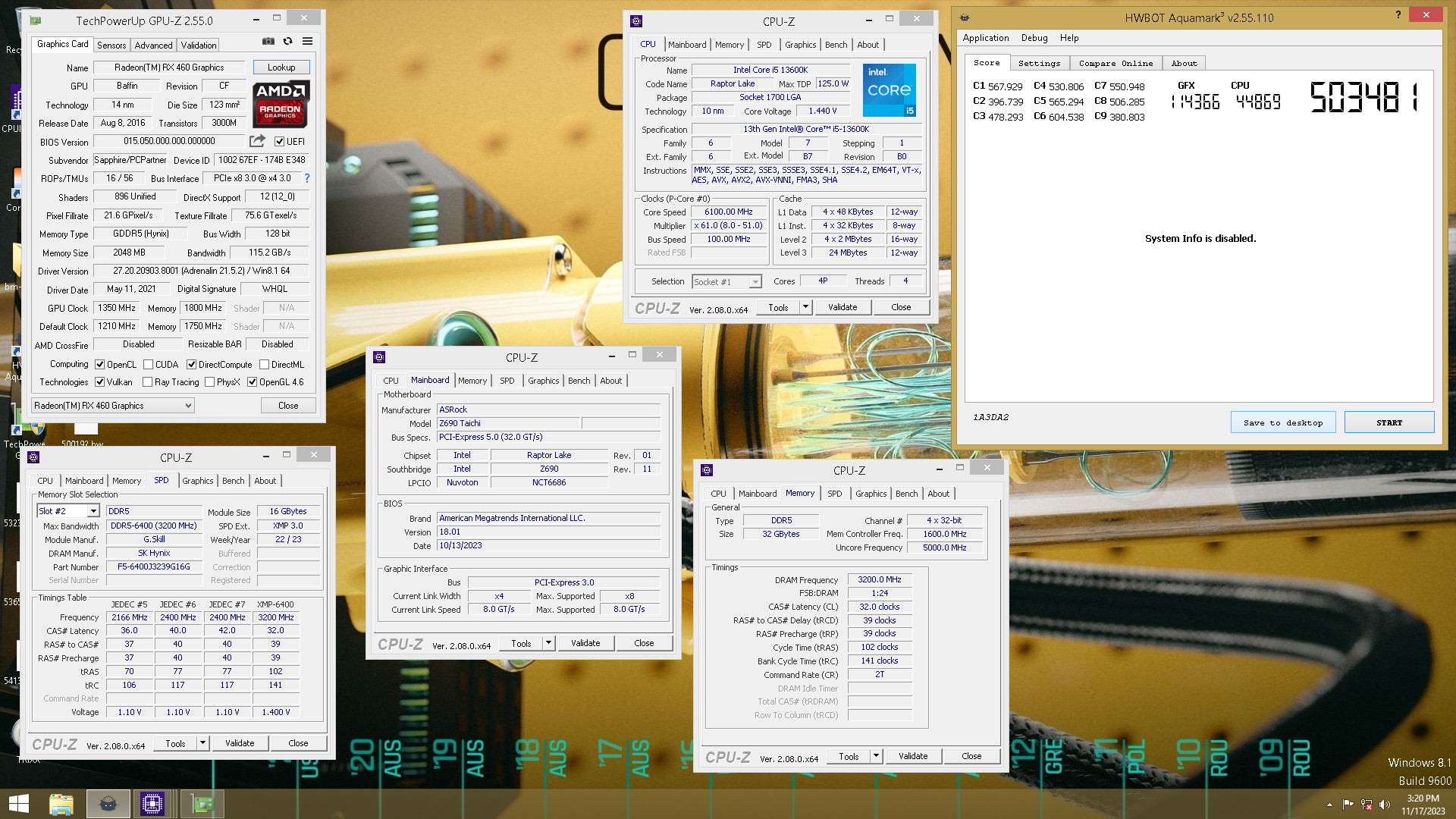
Task: Click the title bar icon of the CPU-Z CPU window
Action: click(x=636, y=21)
